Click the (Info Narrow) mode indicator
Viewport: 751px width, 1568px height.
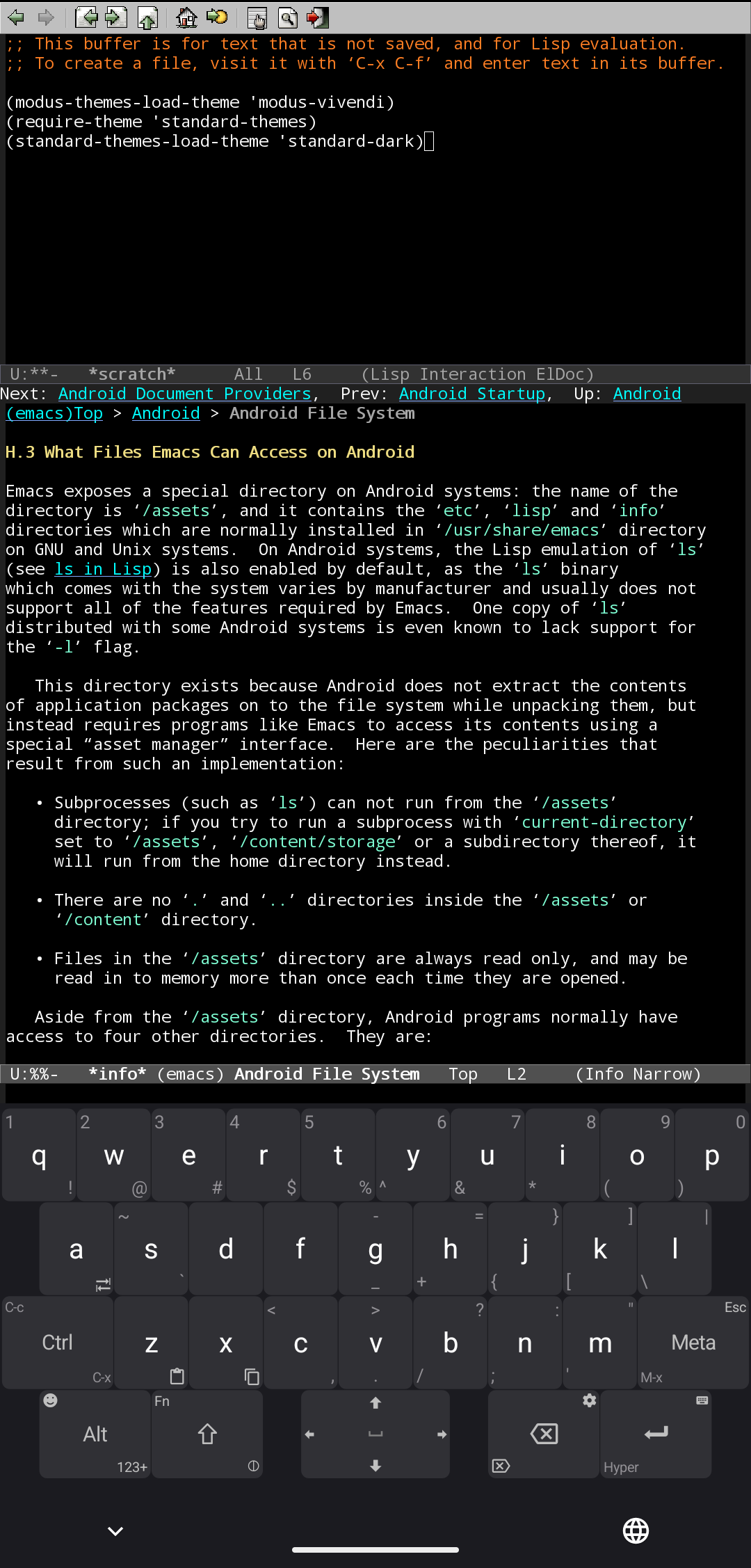point(638,1074)
